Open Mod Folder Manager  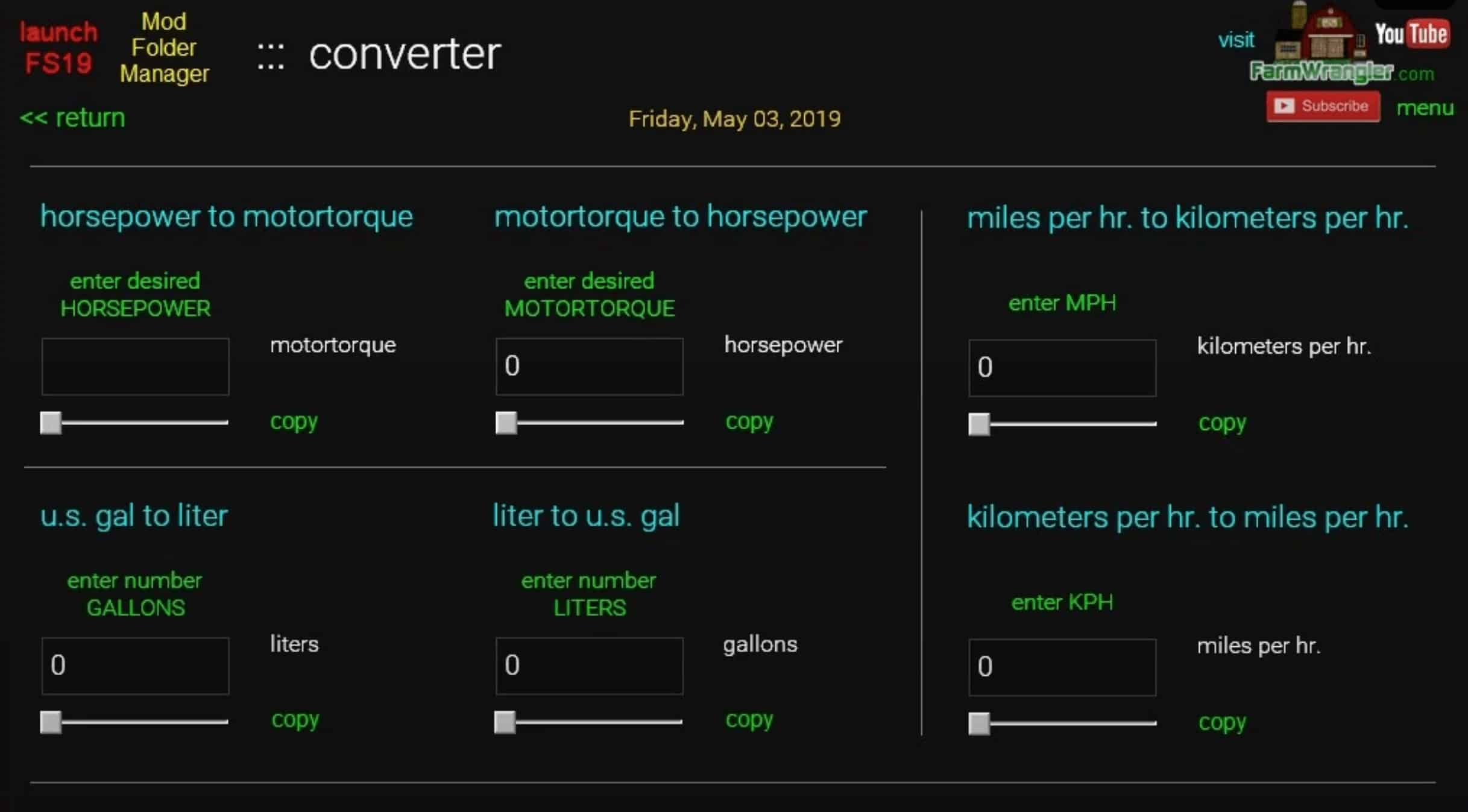pyautogui.click(x=164, y=48)
